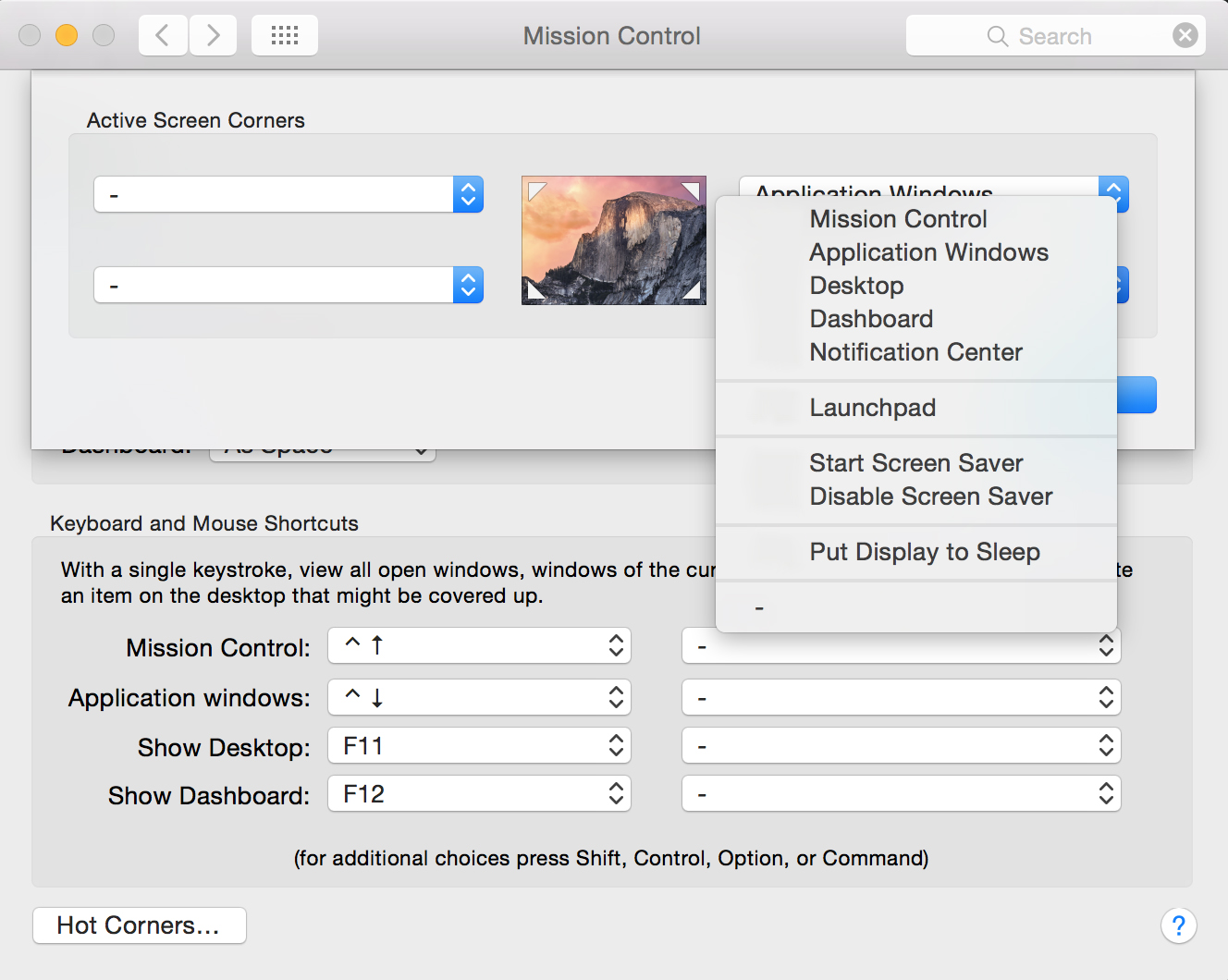Click the Keyboard and Mouse Shortcuts heading
Viewport: 1228px width, 980px height.
point(204,523)
